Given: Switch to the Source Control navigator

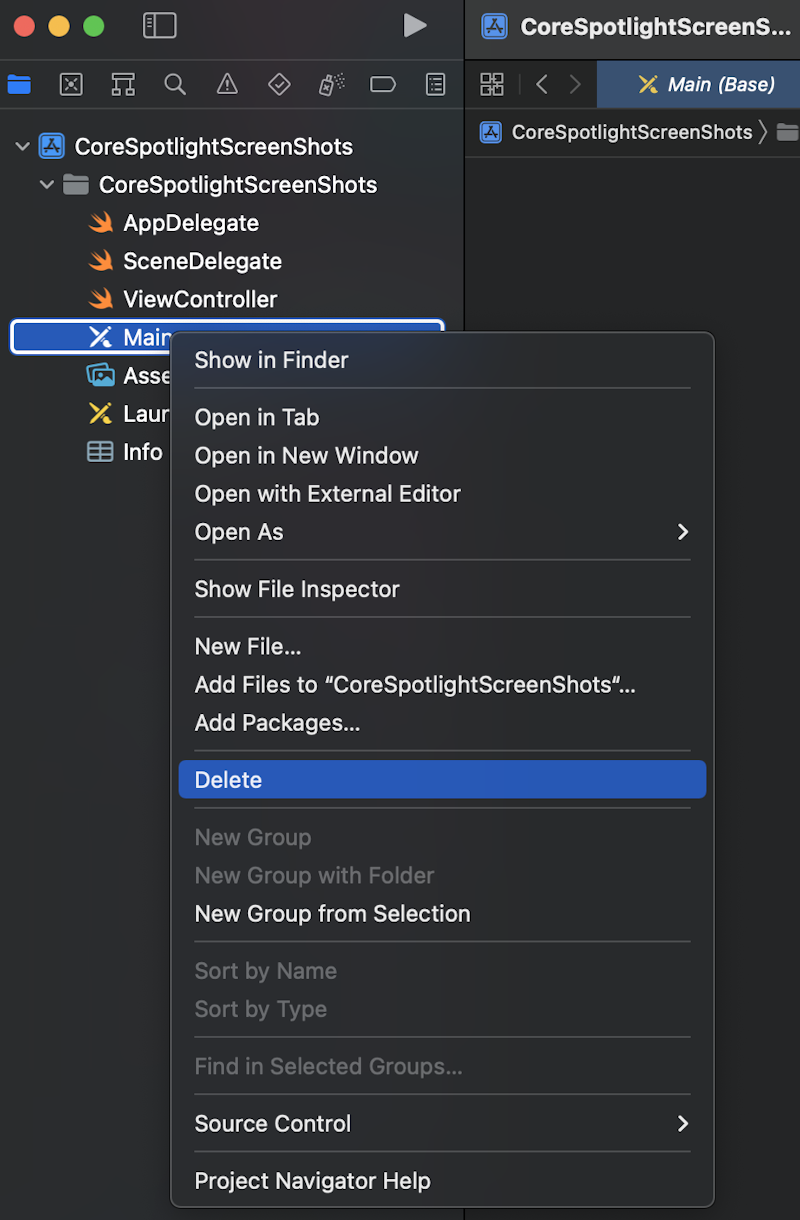Looking at the screenshot, I should (x=71, y=84).
